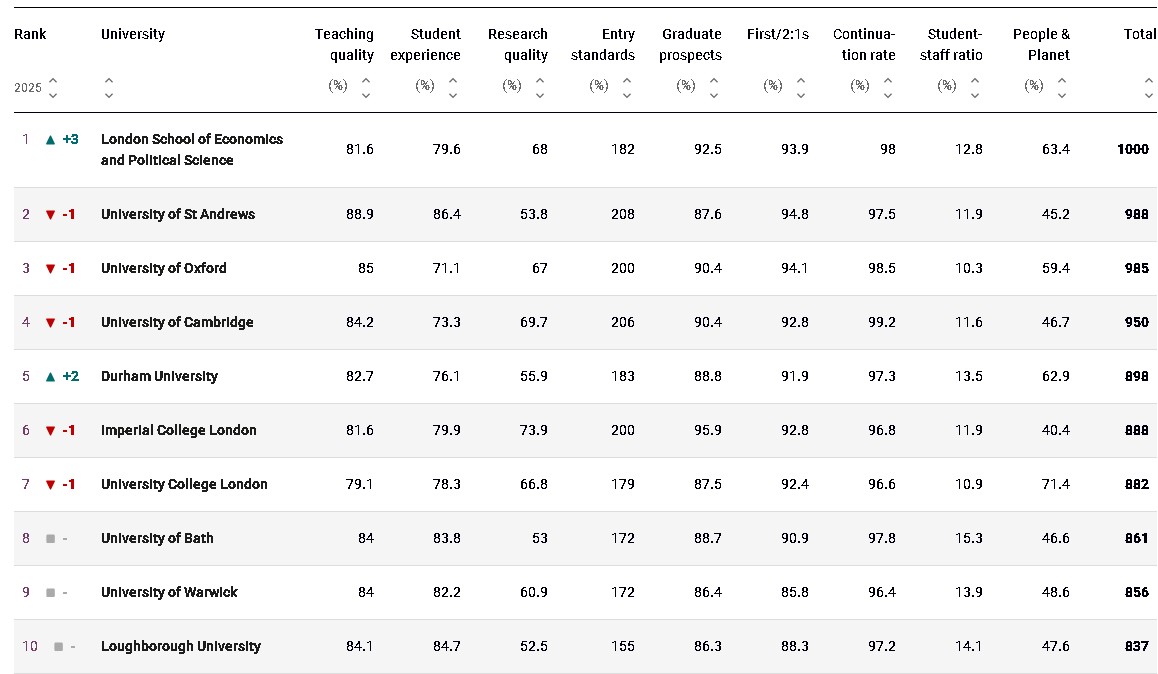Sort by Continuation rate column arrows
This screenshot has width=1158, height=674.
(x=888, y=88)
